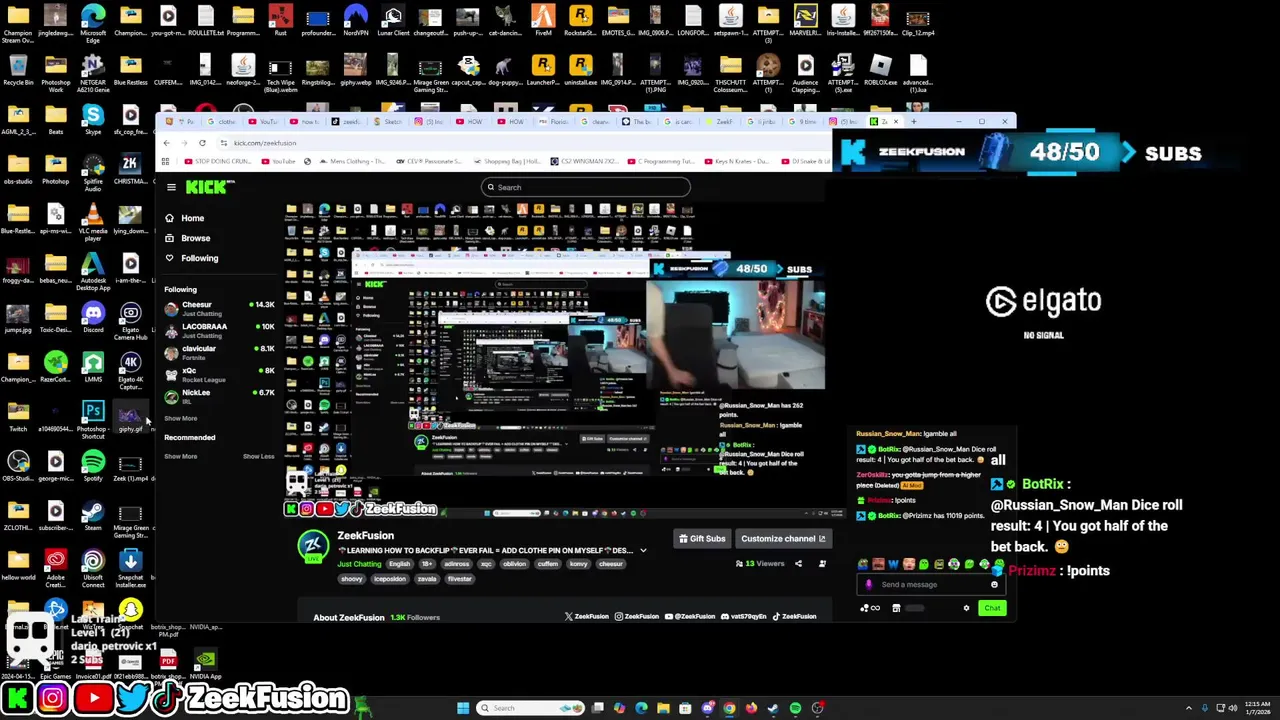
Task: Open the chat shop icon
Action: click(896, 608)
